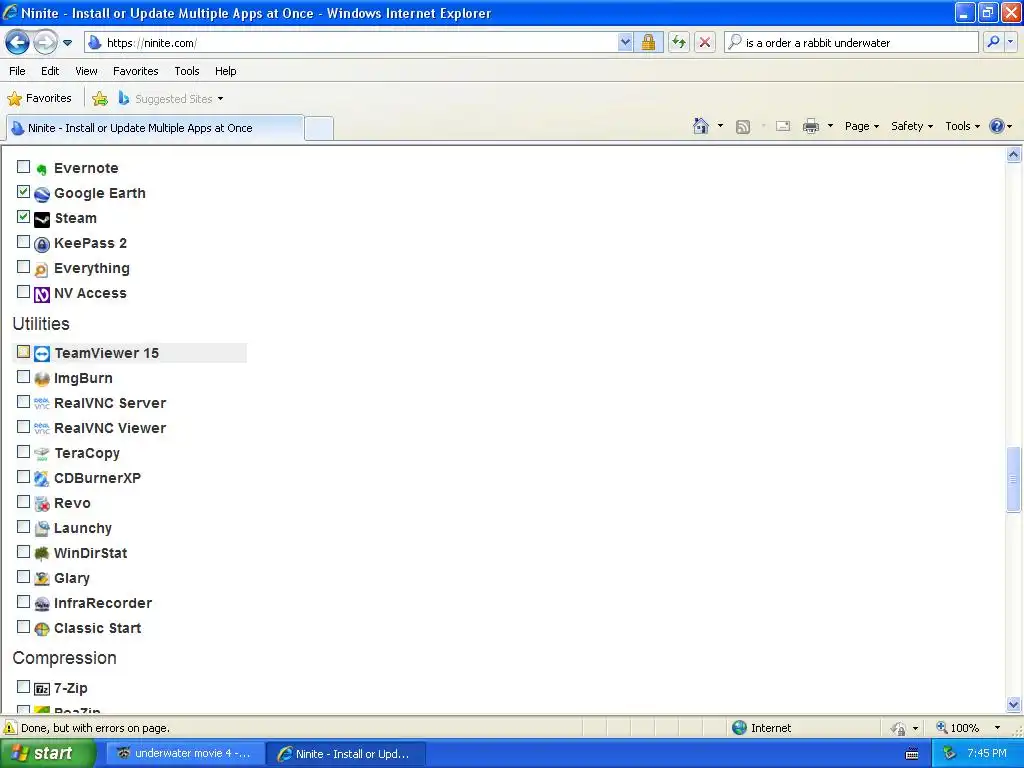Select the TeraCopy checkbox
Viewport: 1024px width, 768px height.
(24, 452)
